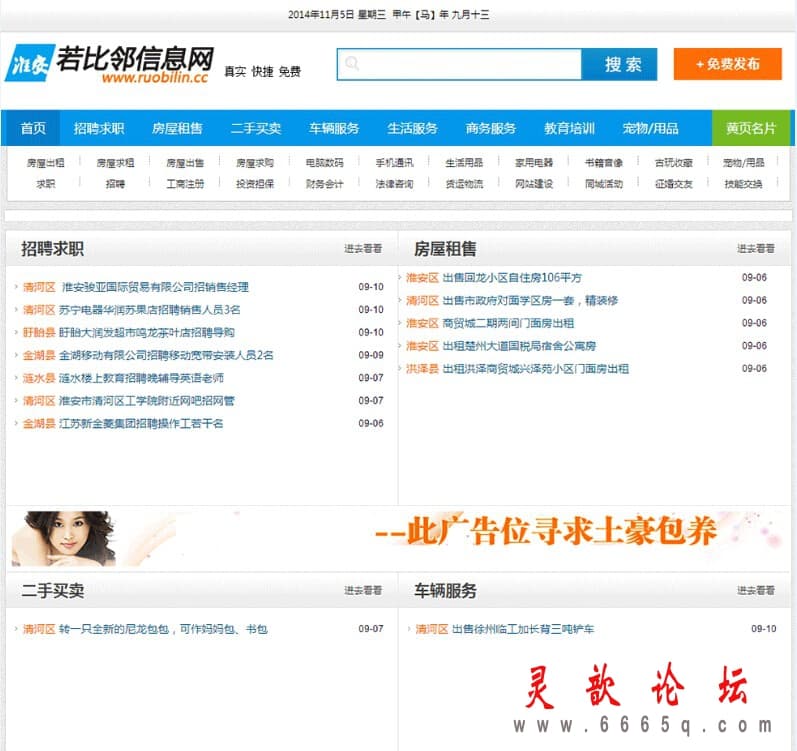Select 家用电器 sub-category link
This screenshot has width=797, height=751.
point(534,163)
